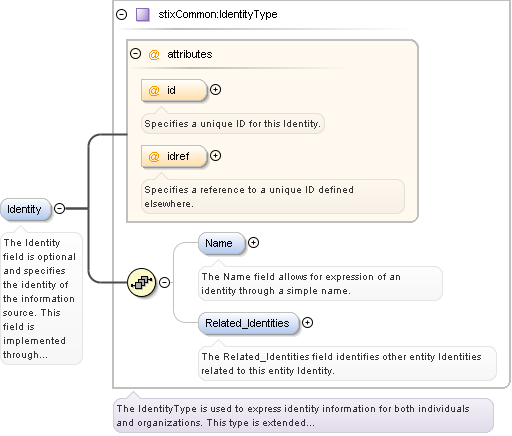Expand the Related_Identities element
This screenshot has height=436, width=512.
[x=307, y=323]
